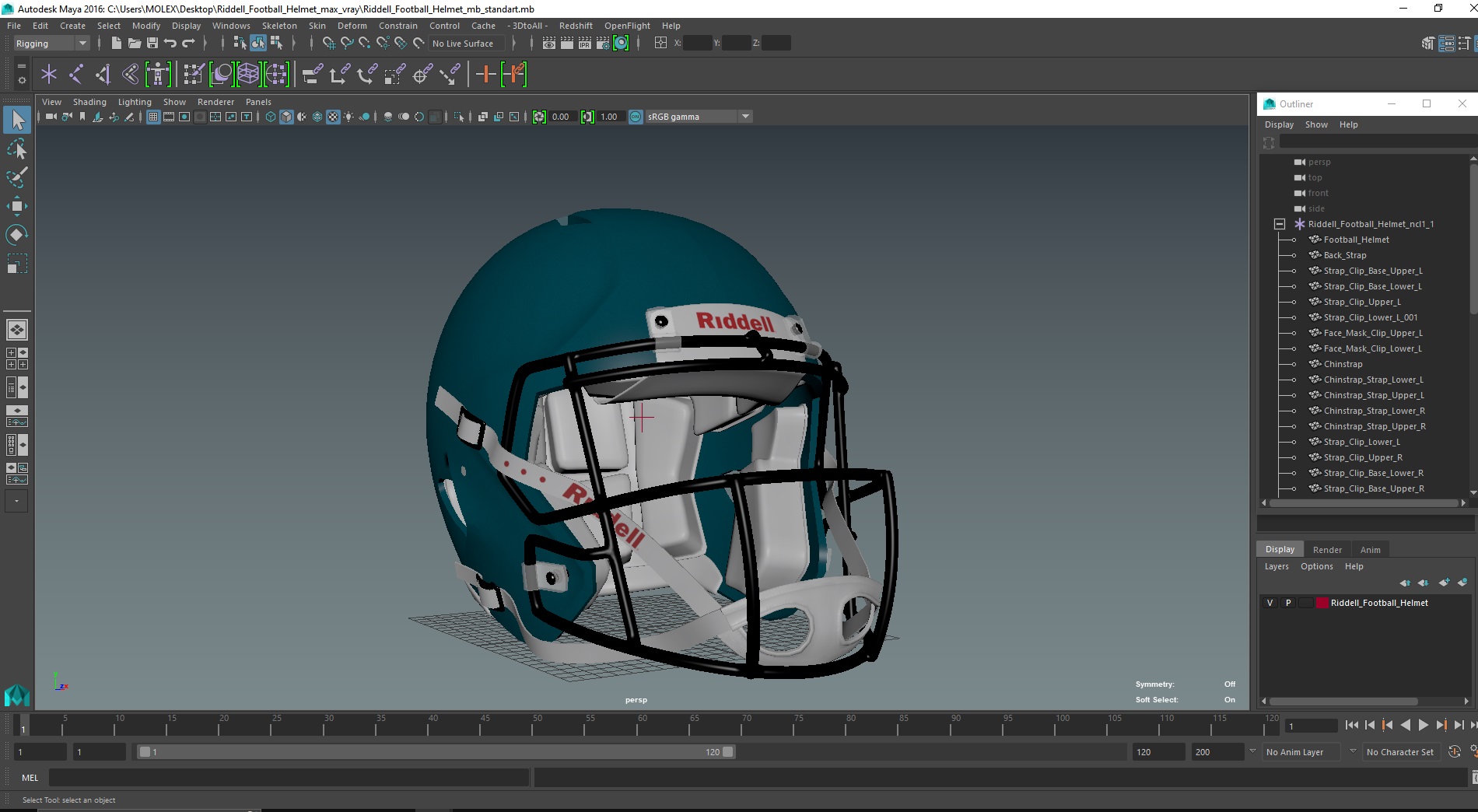Switch to the Anim layer tab
Screen dimensions: 1478x812
(1370, 549)
